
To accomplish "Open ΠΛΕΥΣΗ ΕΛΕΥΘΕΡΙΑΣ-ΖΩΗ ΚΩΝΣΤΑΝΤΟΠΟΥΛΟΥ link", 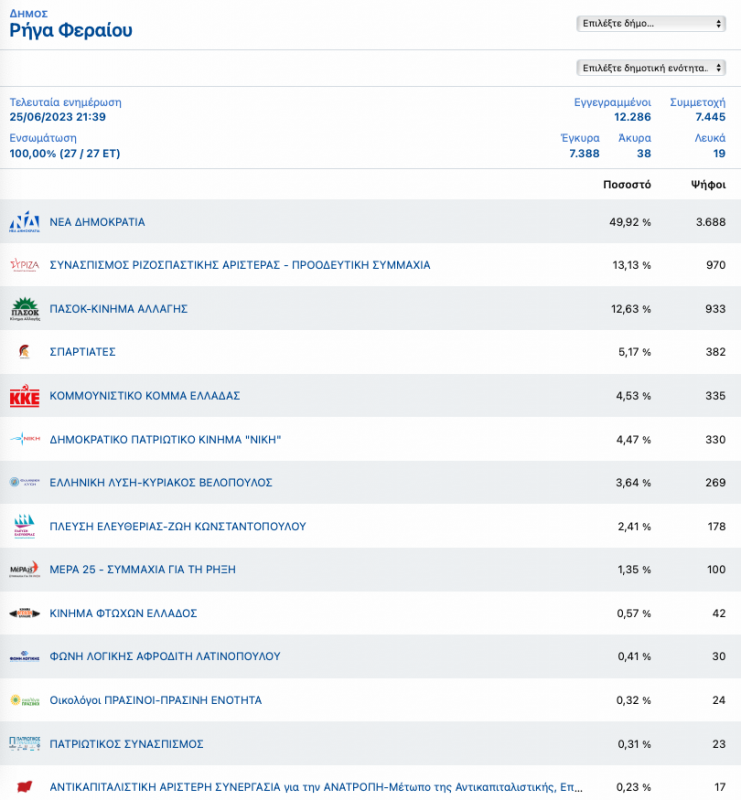I will point(178,526).
